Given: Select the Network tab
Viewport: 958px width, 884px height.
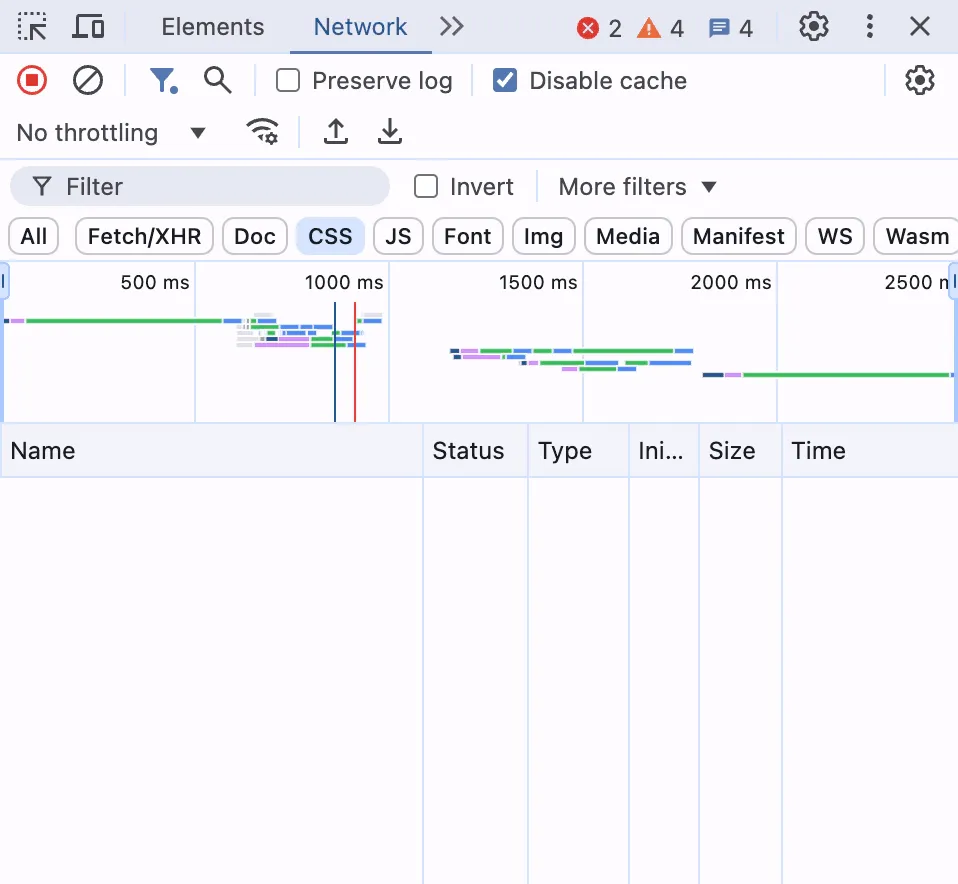Looking at the screenshot, I should 360,27.
